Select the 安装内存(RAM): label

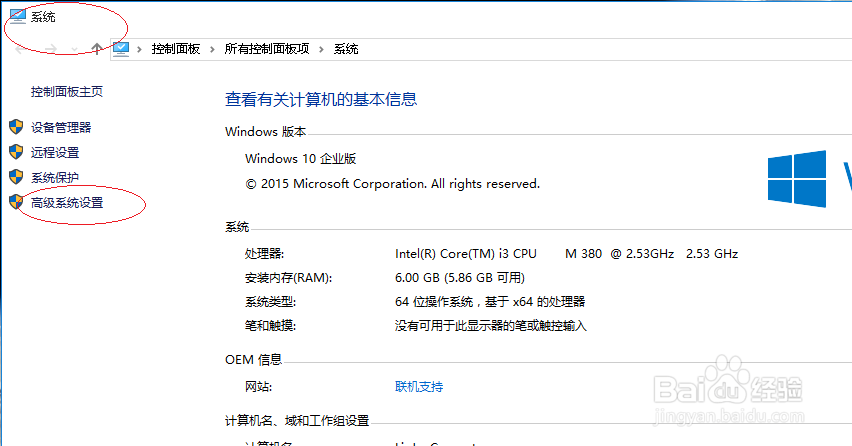pos(288,278)
